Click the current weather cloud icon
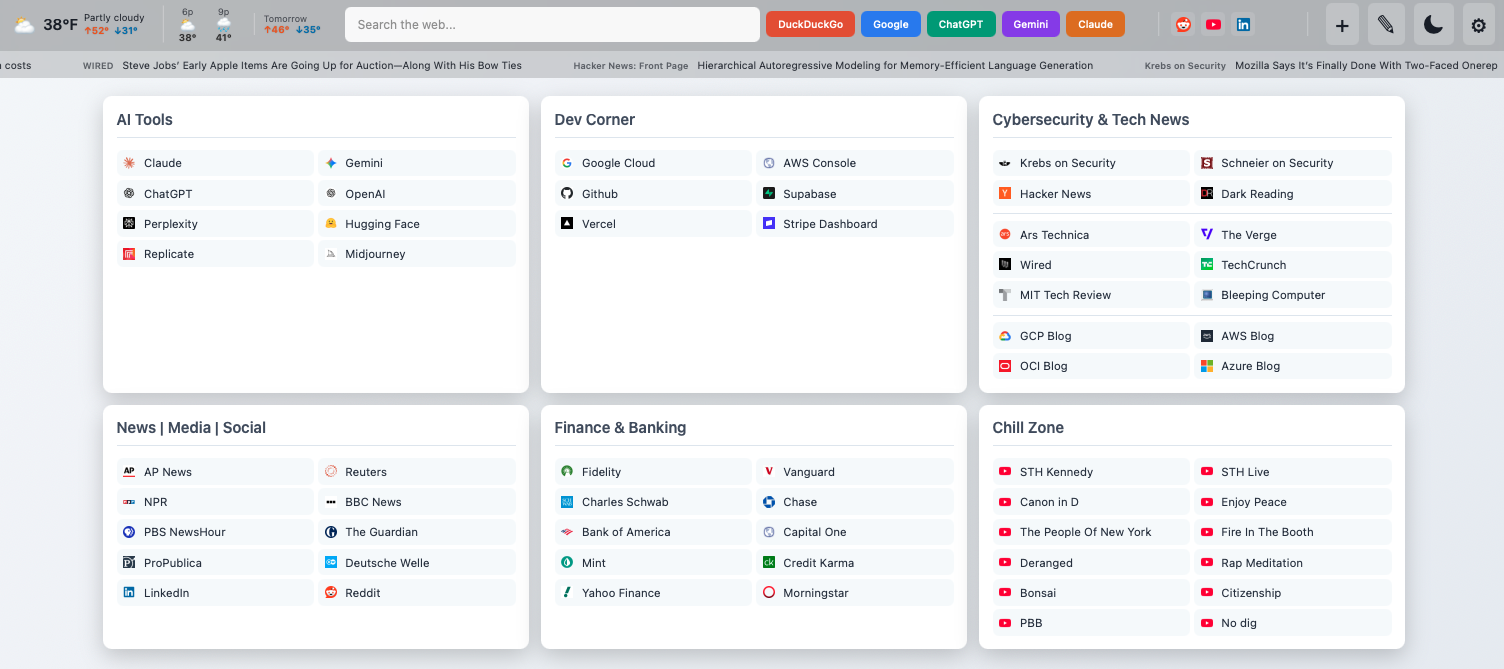Screen dimensions: 1504x669 point(24,25)
